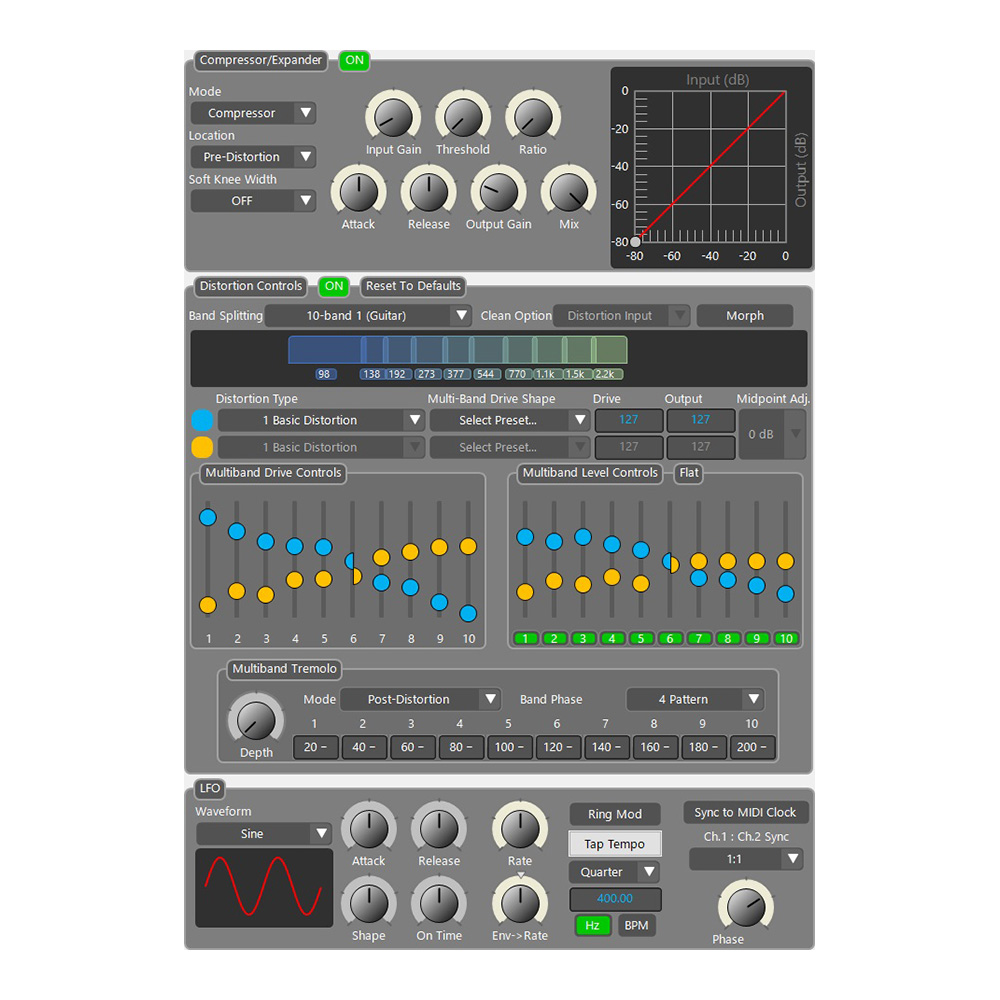1000x1000 pixels.
Task: Toggle the Compressor/Expander ON switch
Action: (x=354, y=60)
